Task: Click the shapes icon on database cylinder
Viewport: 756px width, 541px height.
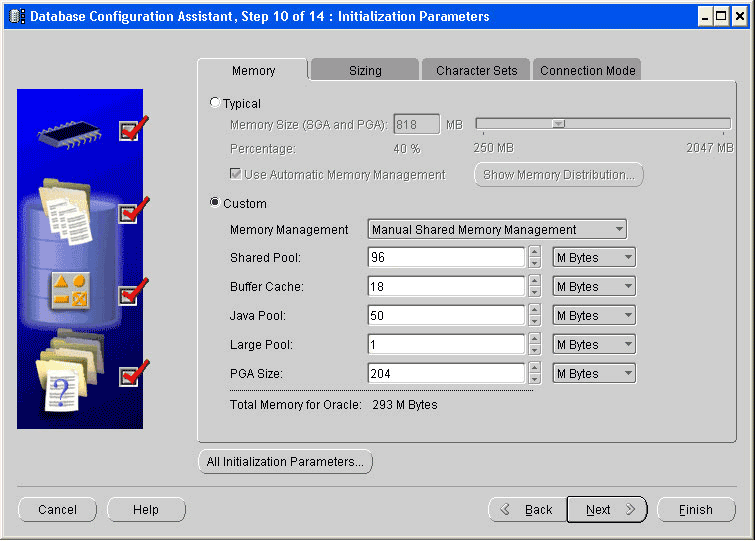Action: coord(70,290)
